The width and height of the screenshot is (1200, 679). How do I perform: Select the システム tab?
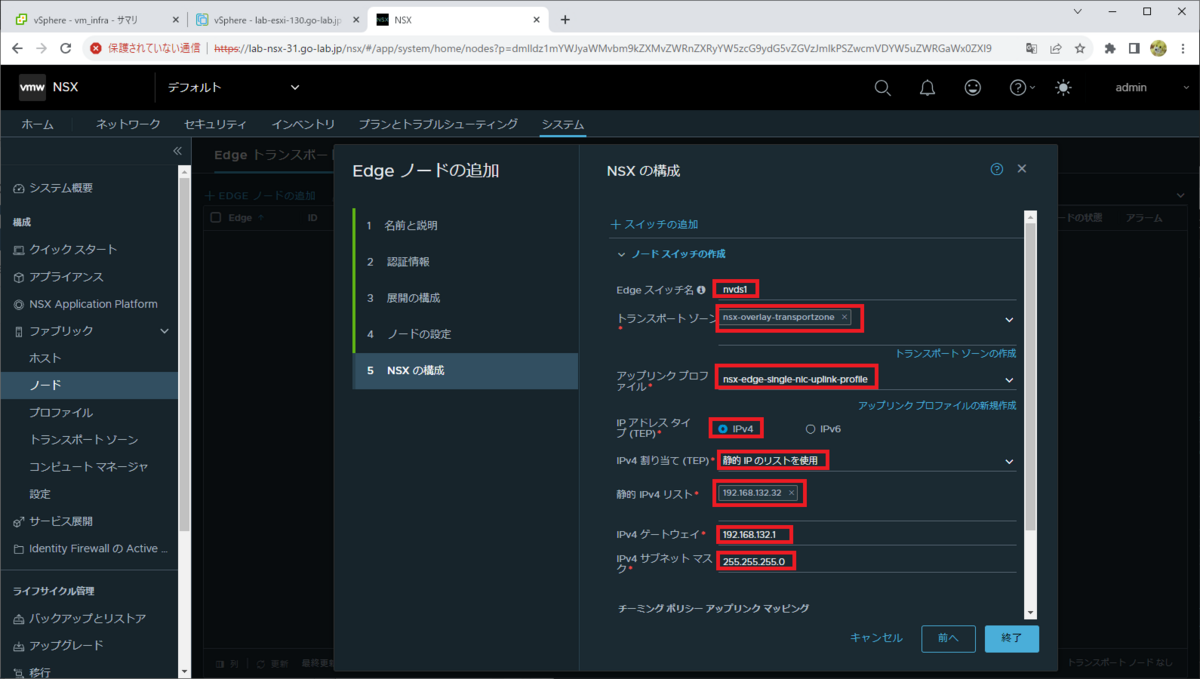pos(562,125)
